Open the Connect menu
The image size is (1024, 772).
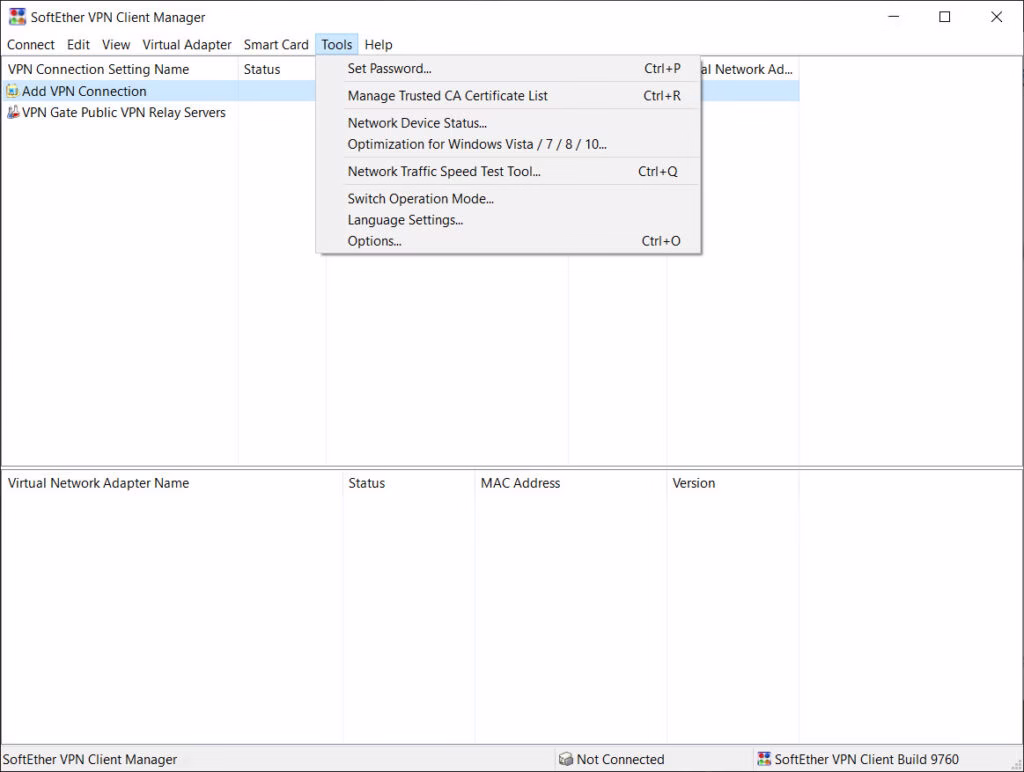click(31, 44)
